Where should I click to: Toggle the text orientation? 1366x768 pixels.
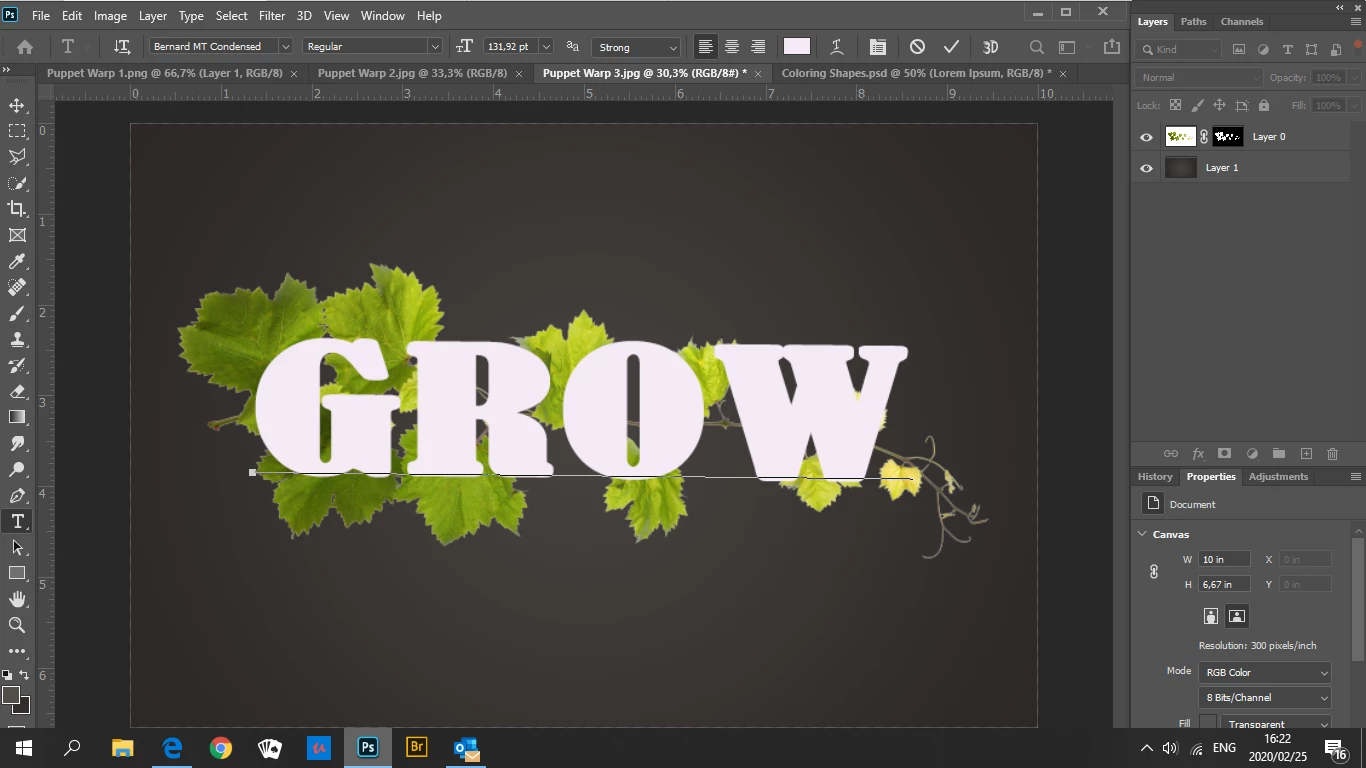click(x=122, y=46)
